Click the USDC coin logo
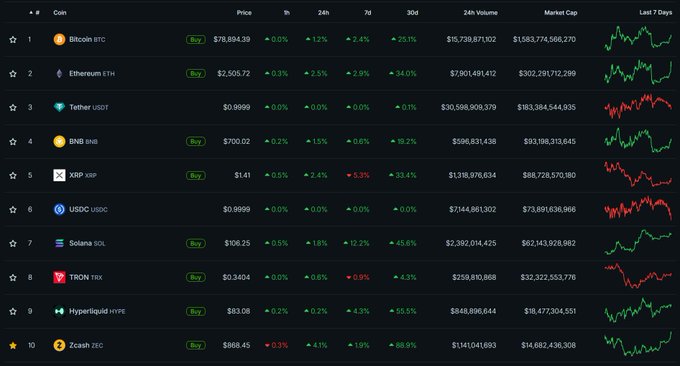Image resolution: width=680 pixels, height=366 pixels. tap(59, 209)
